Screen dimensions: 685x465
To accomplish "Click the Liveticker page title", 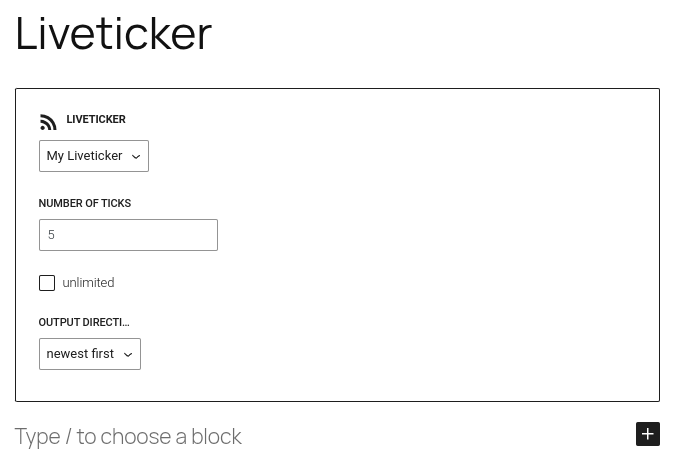I will pos(114,34).
